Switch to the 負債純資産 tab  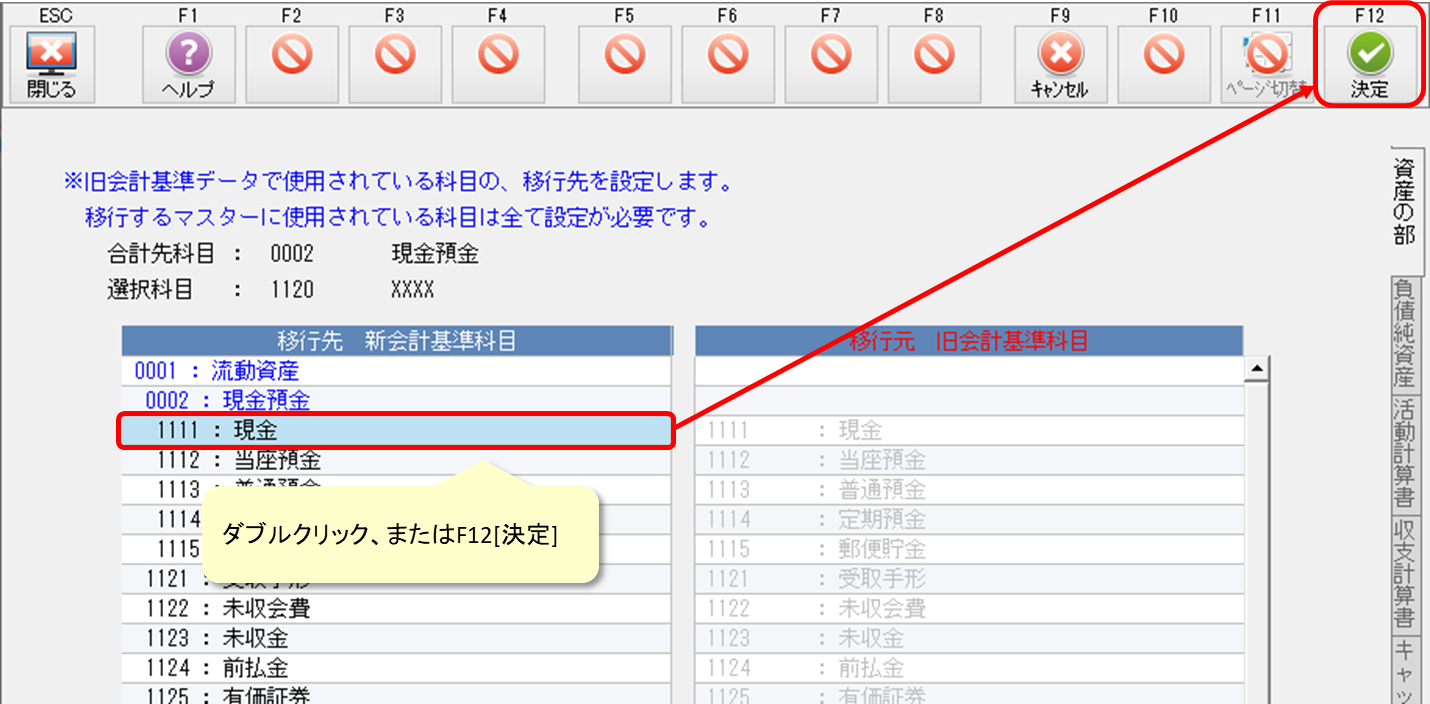1404,333
